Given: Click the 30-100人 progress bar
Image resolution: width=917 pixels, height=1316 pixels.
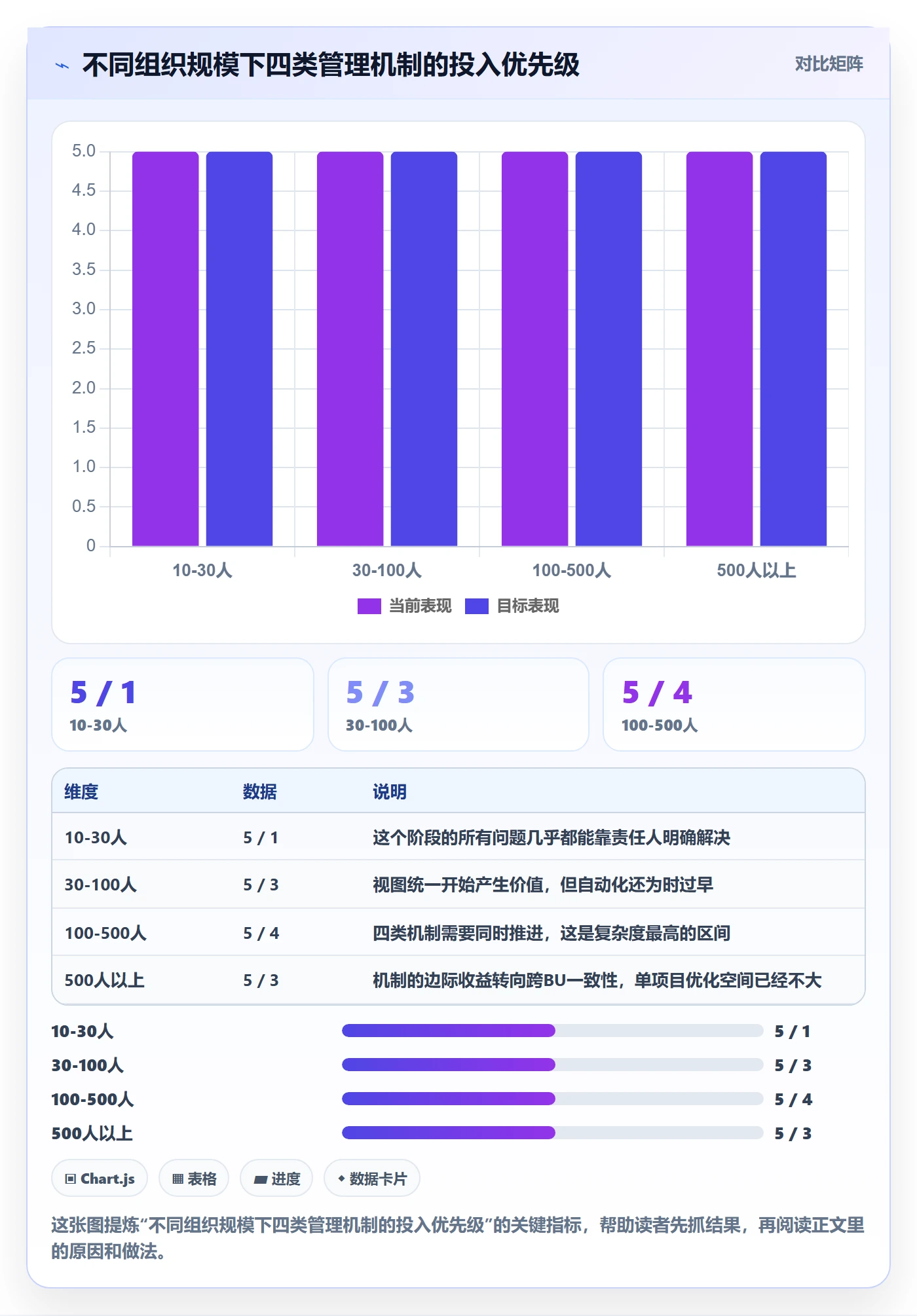Looking at the screenshot, I should pos(552,1065).
